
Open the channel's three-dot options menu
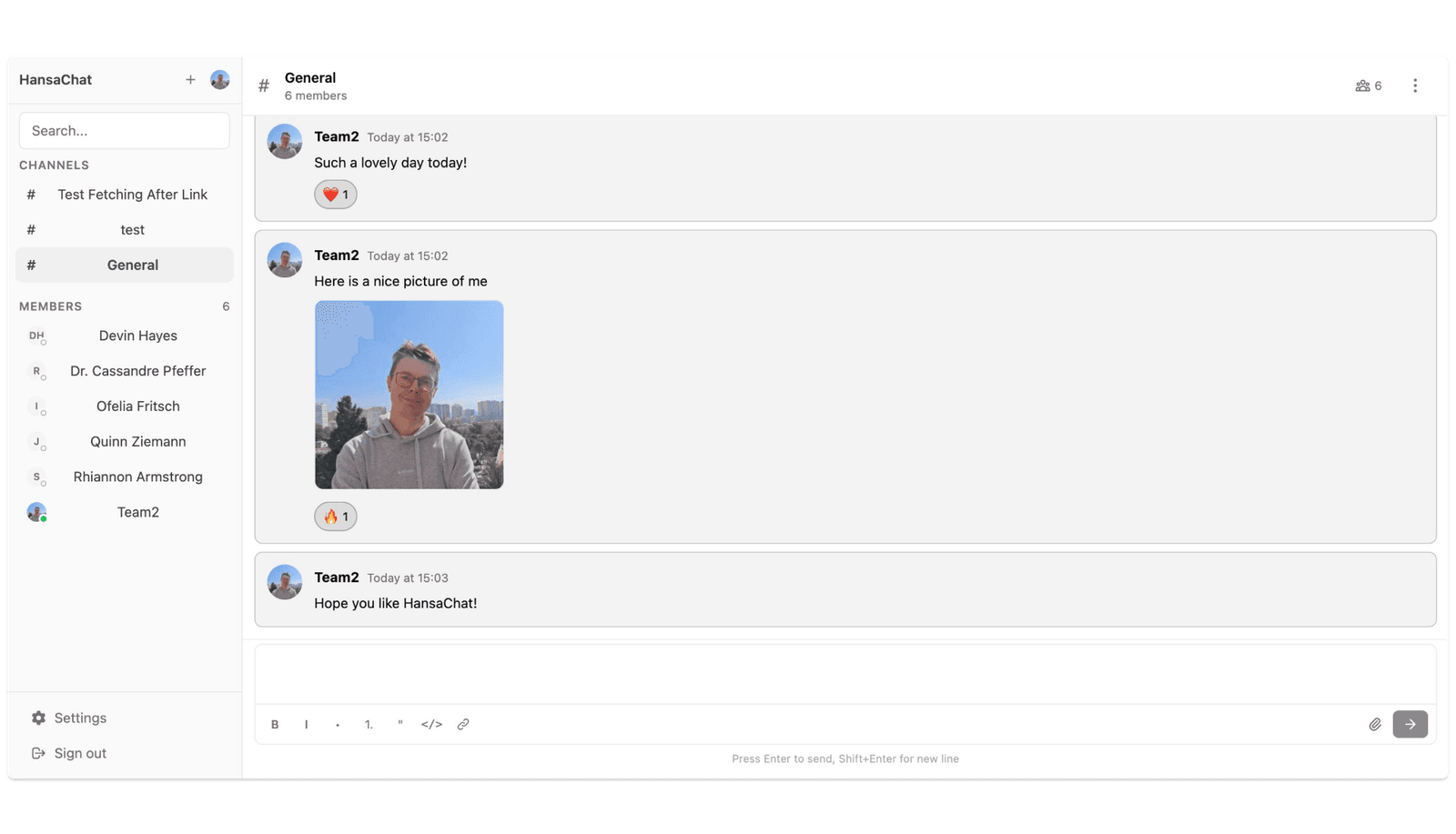pos(1414,85)
